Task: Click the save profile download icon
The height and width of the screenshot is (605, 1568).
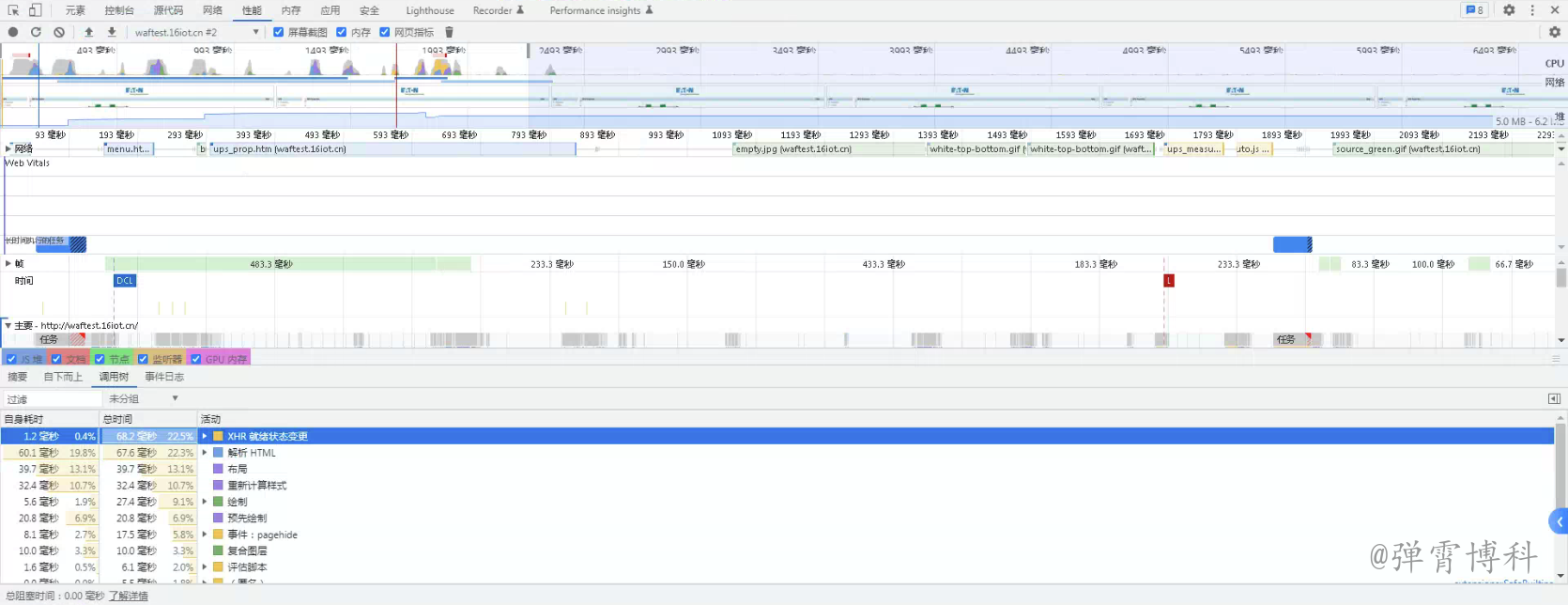Action: tap(112, 32)
